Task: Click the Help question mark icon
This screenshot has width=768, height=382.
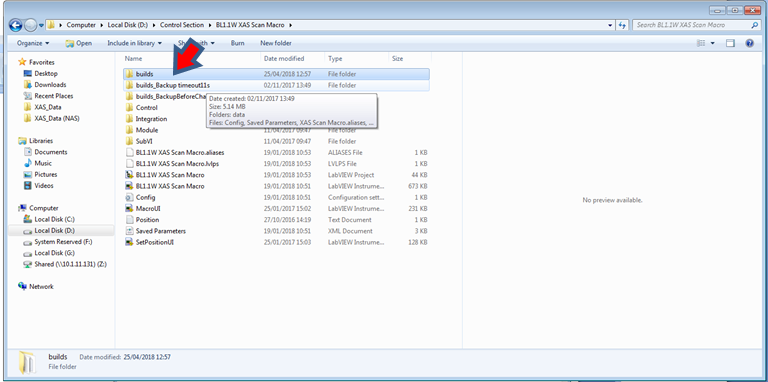Action: [749, 43]
